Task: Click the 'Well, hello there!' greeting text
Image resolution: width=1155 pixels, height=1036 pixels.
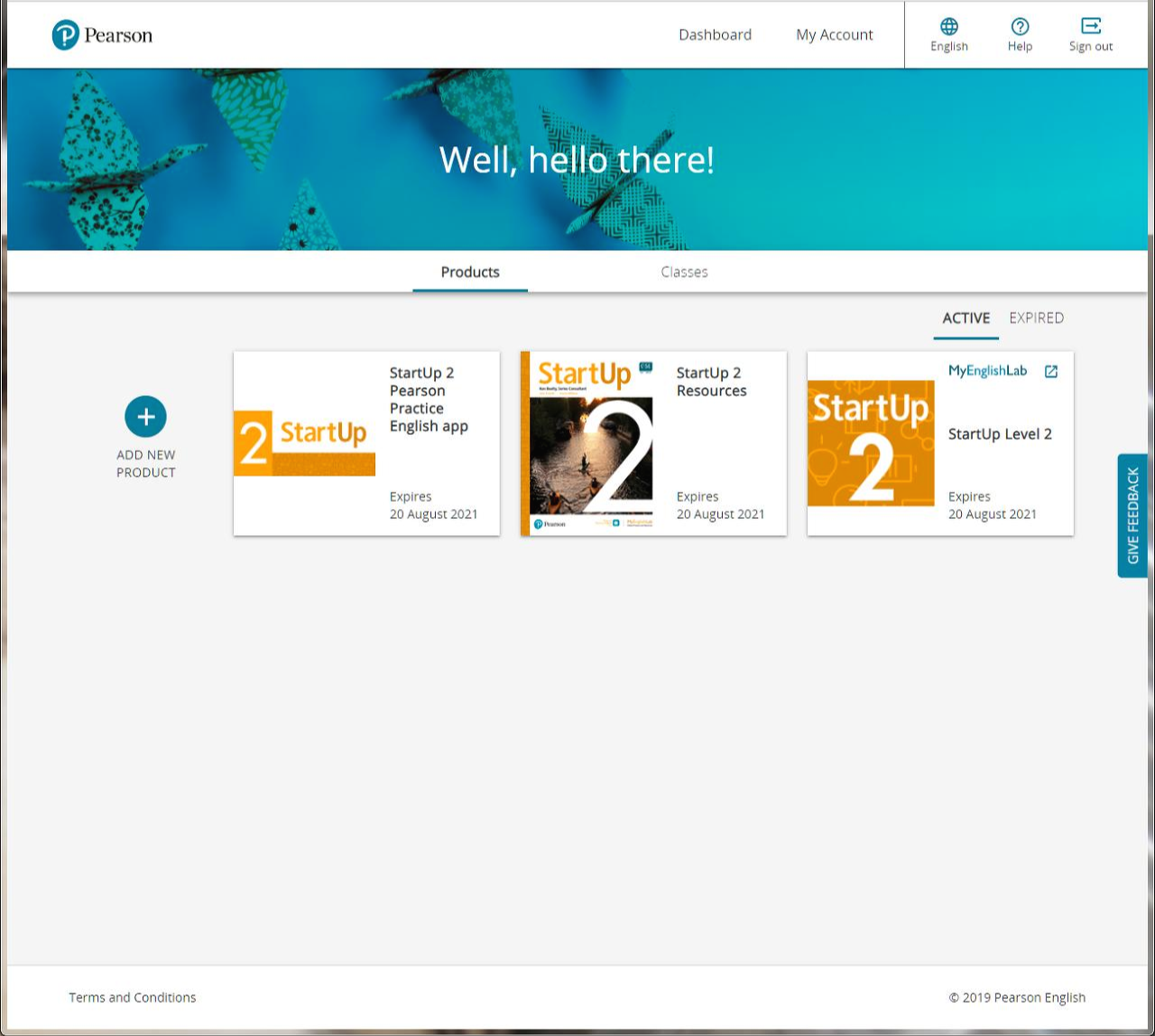Action: click(x=577, y=160)
